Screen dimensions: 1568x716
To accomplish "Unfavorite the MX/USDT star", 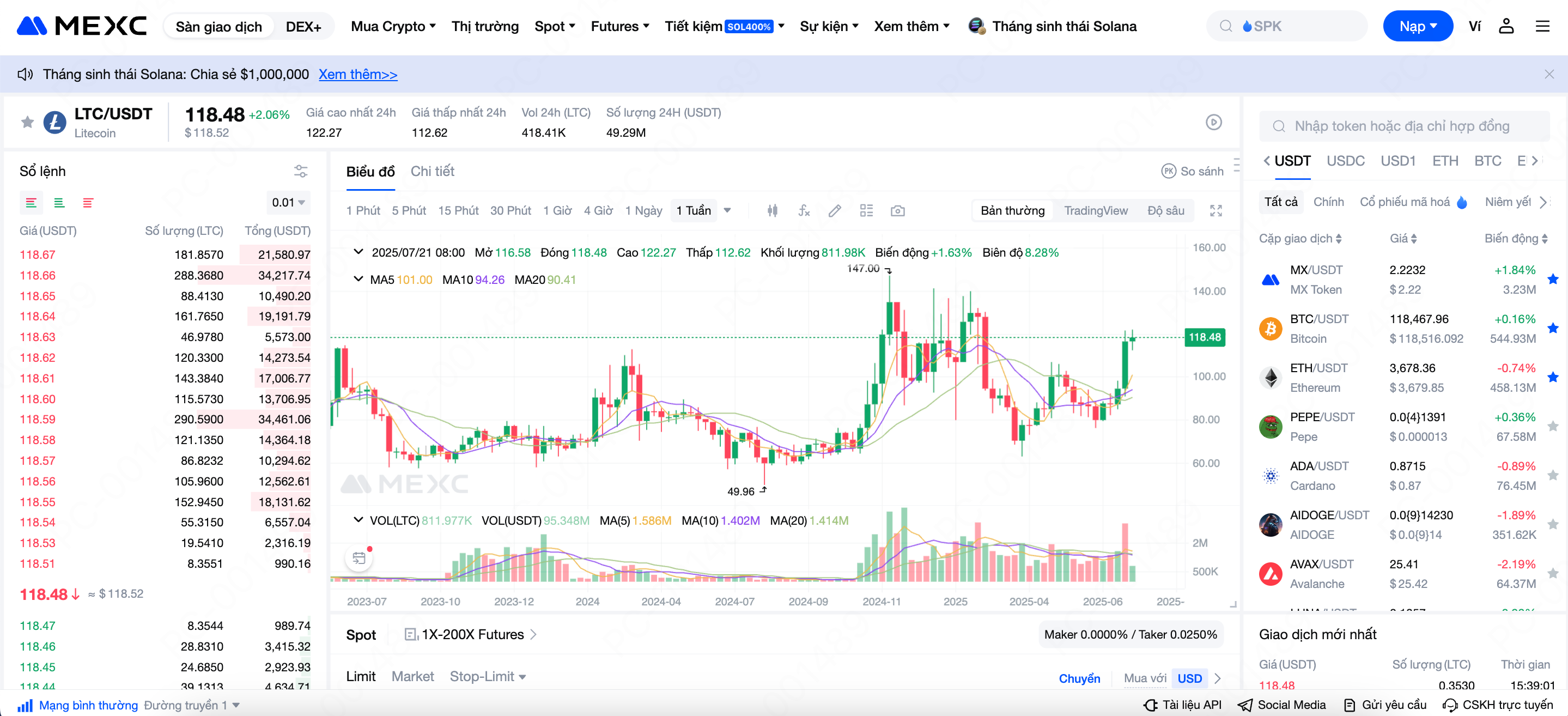I will coord(1553,280).
